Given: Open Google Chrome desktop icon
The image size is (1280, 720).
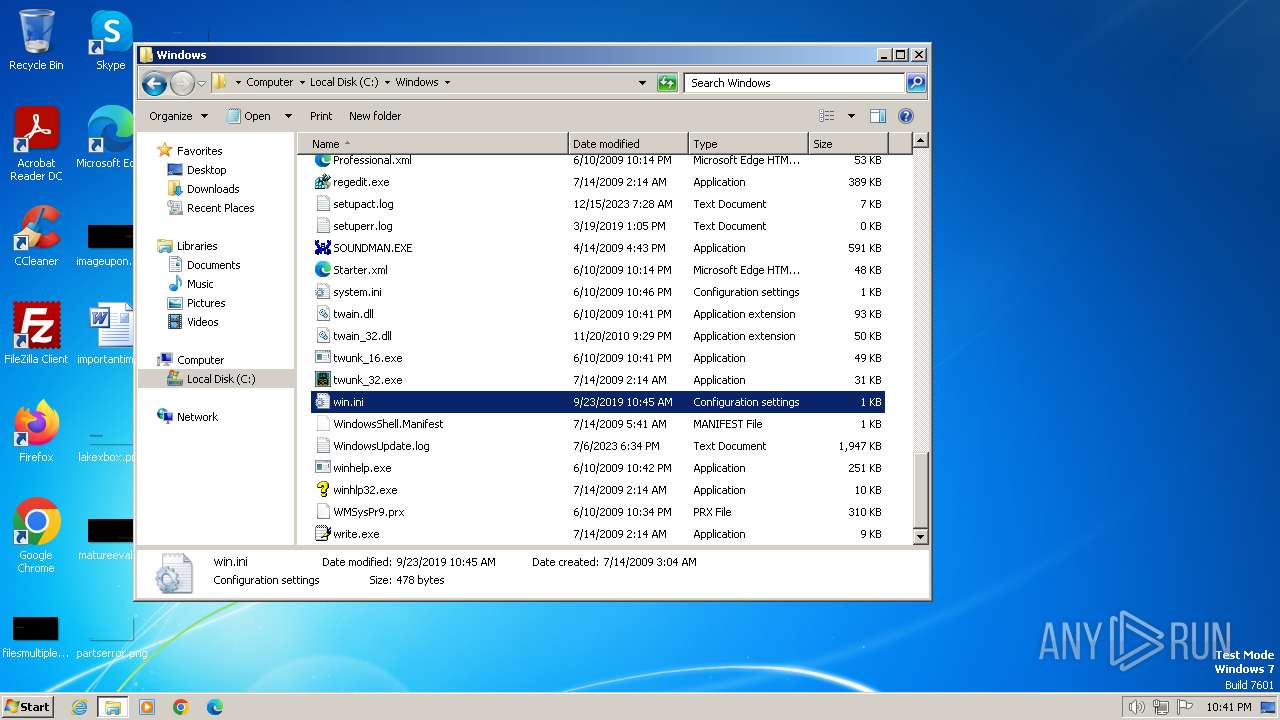Looking at the screenshot, I should coord(36,535).
